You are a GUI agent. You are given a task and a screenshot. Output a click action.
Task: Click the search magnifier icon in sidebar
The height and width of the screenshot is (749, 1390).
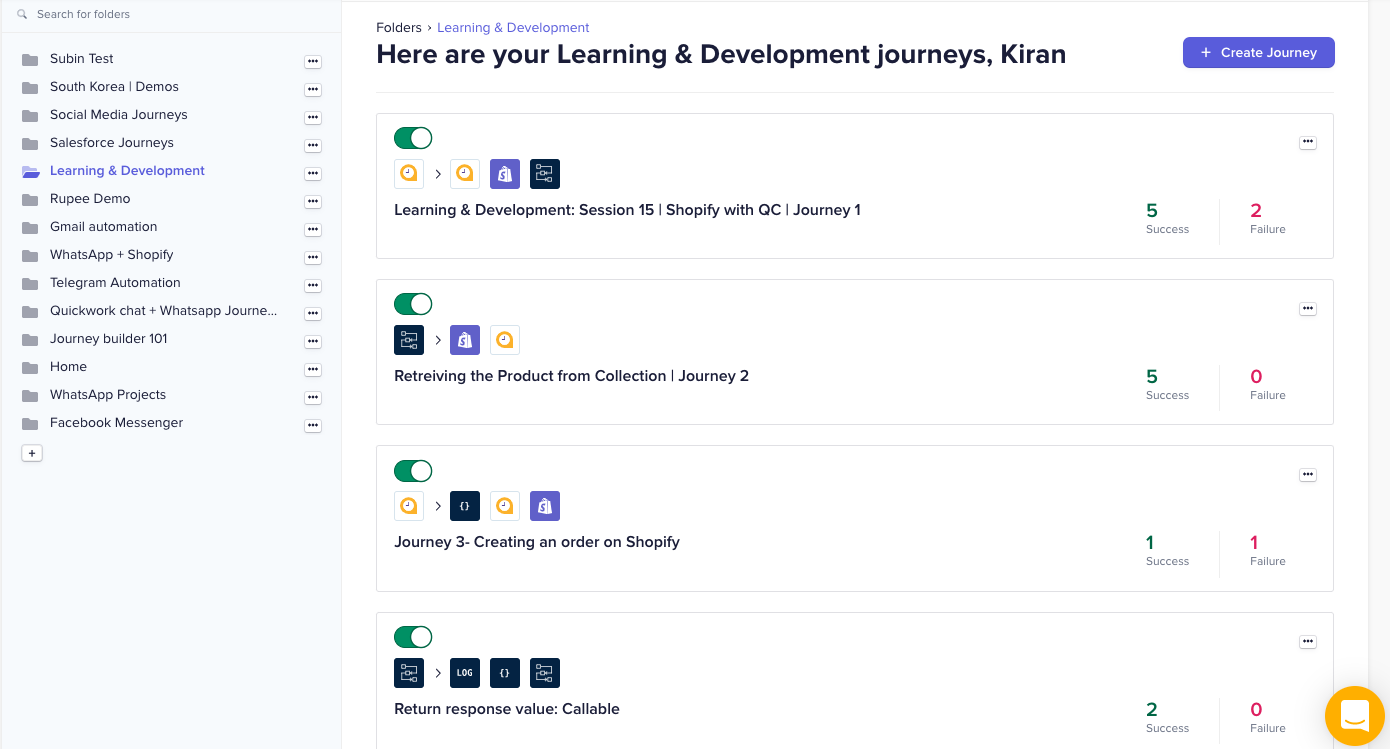22,15
